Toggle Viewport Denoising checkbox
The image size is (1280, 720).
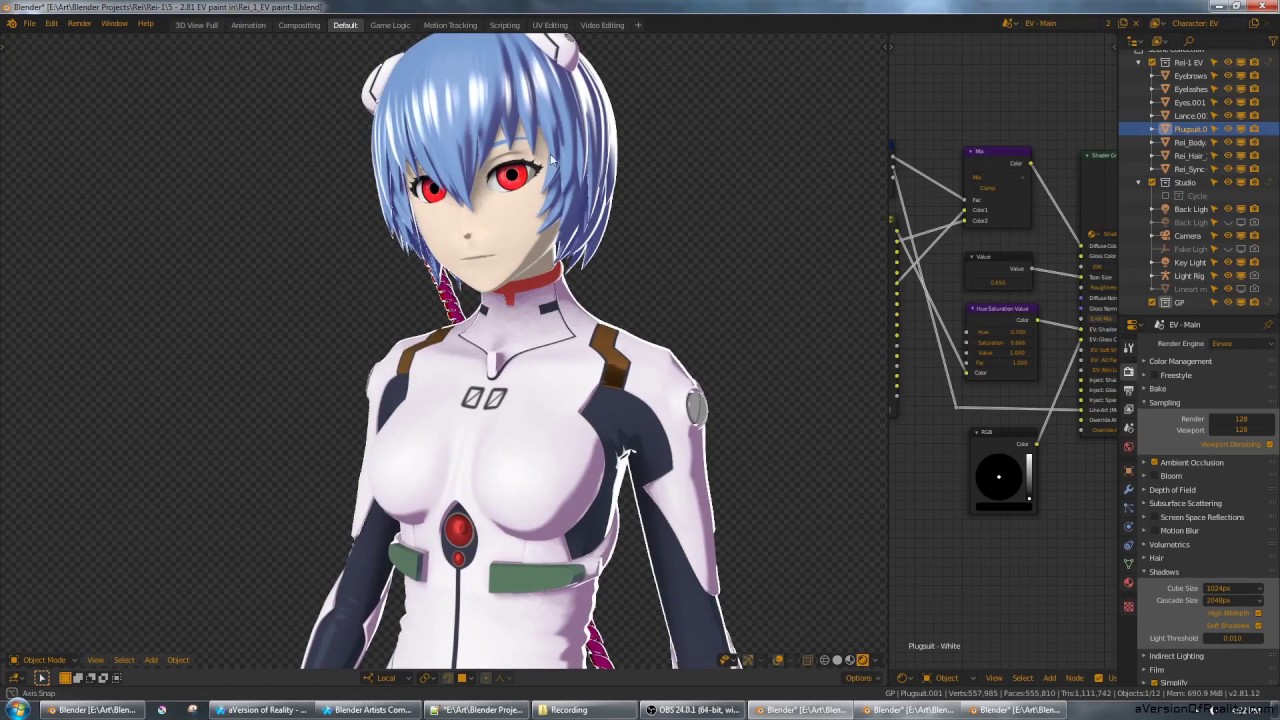pyautogui.click(x=1269, y=445)
